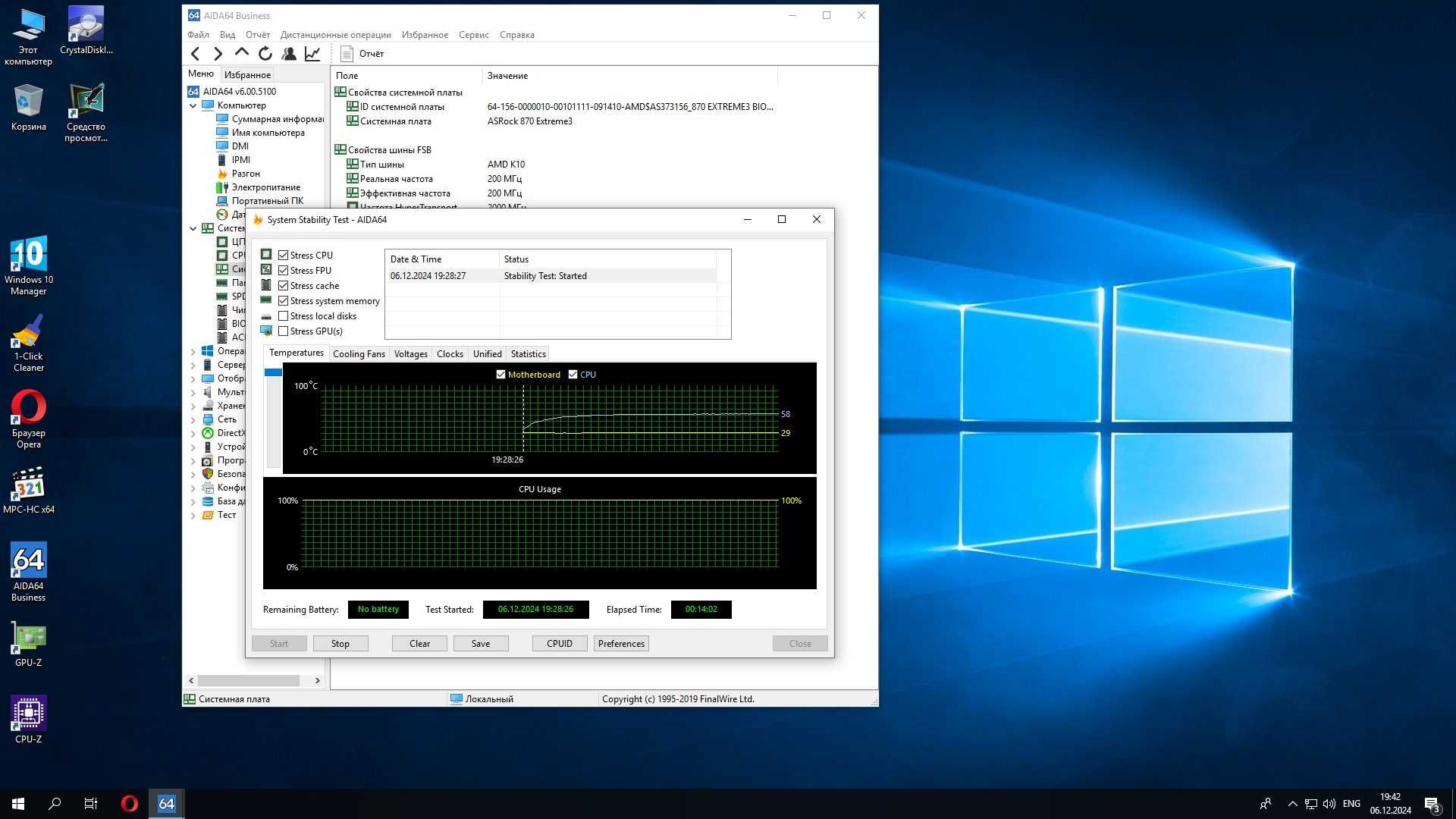
Task: Toggle Motherboard temperature graph checkbox
Action: pos(500,375)
